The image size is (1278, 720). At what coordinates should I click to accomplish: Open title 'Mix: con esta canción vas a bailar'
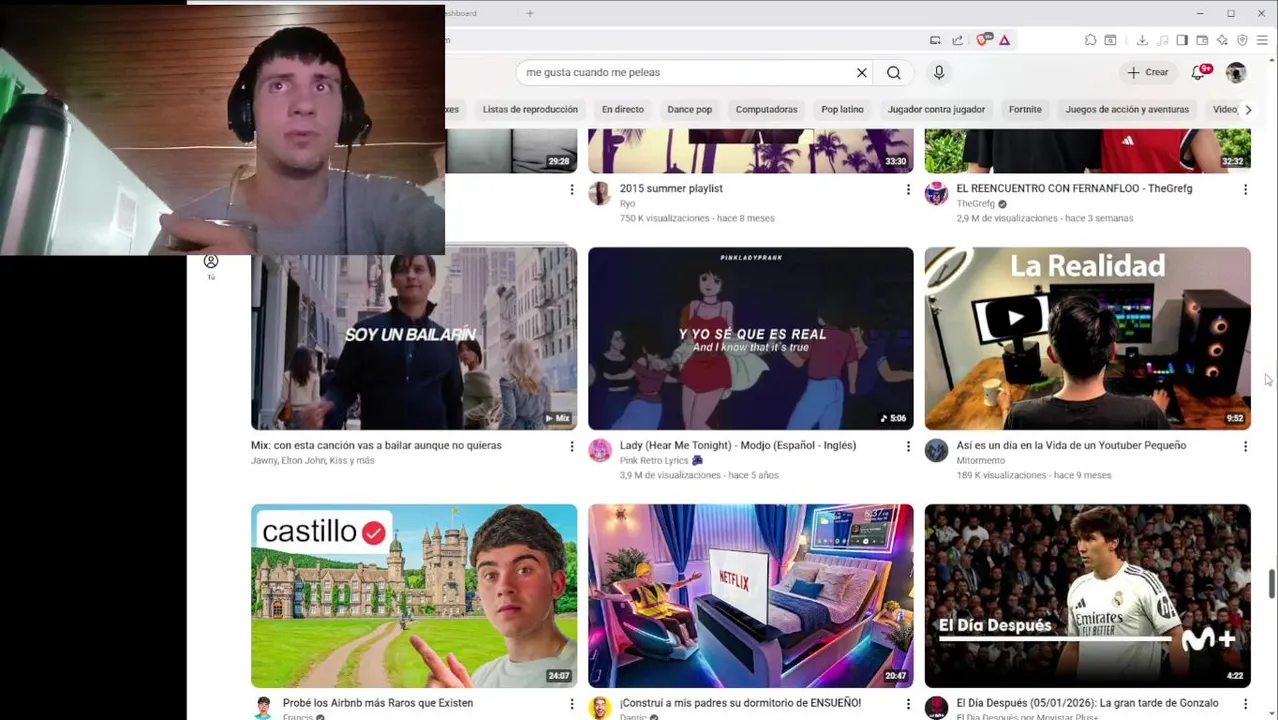376,445
